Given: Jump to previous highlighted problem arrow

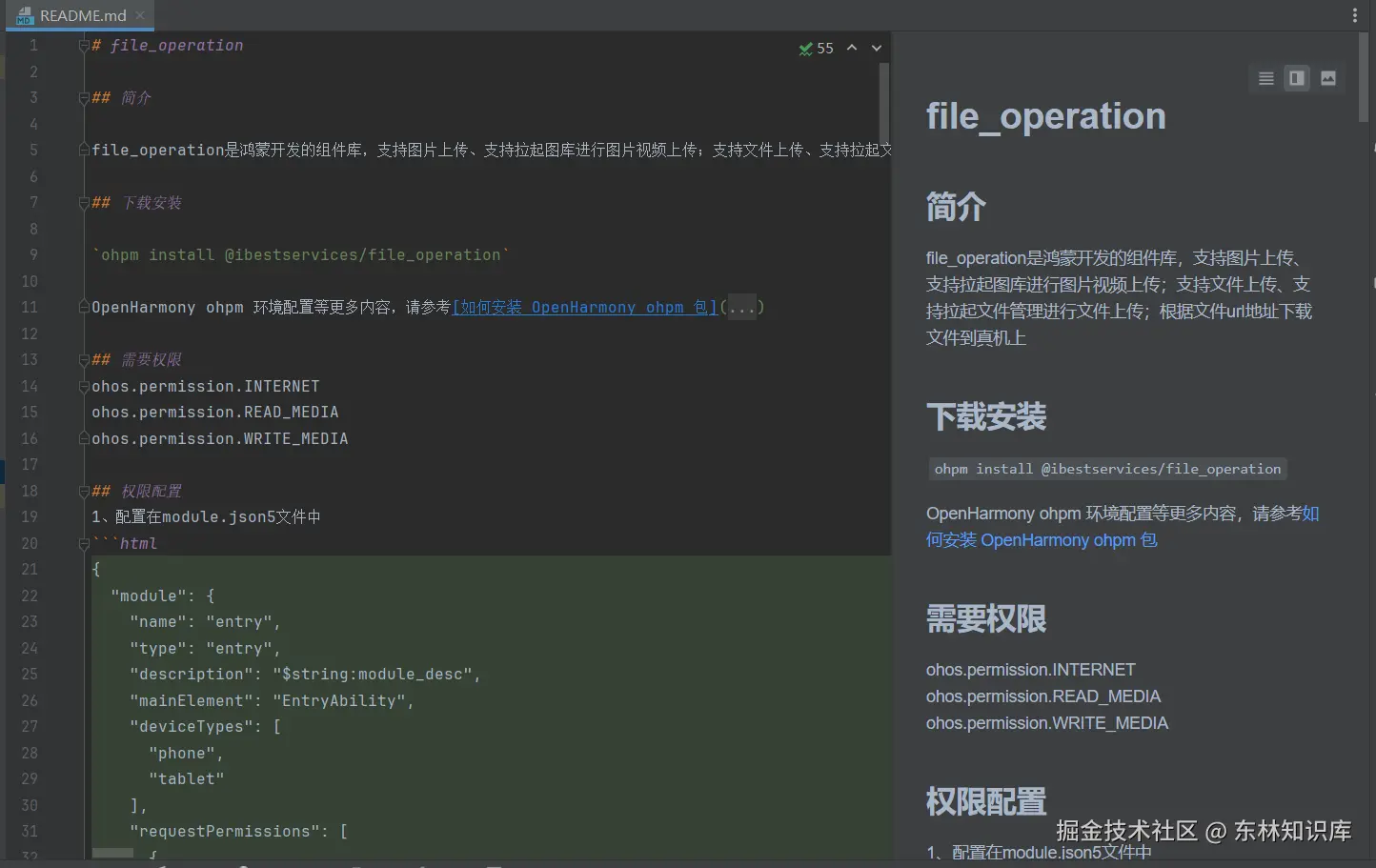Looking at the screenshot, I should [x=852, y=48].
